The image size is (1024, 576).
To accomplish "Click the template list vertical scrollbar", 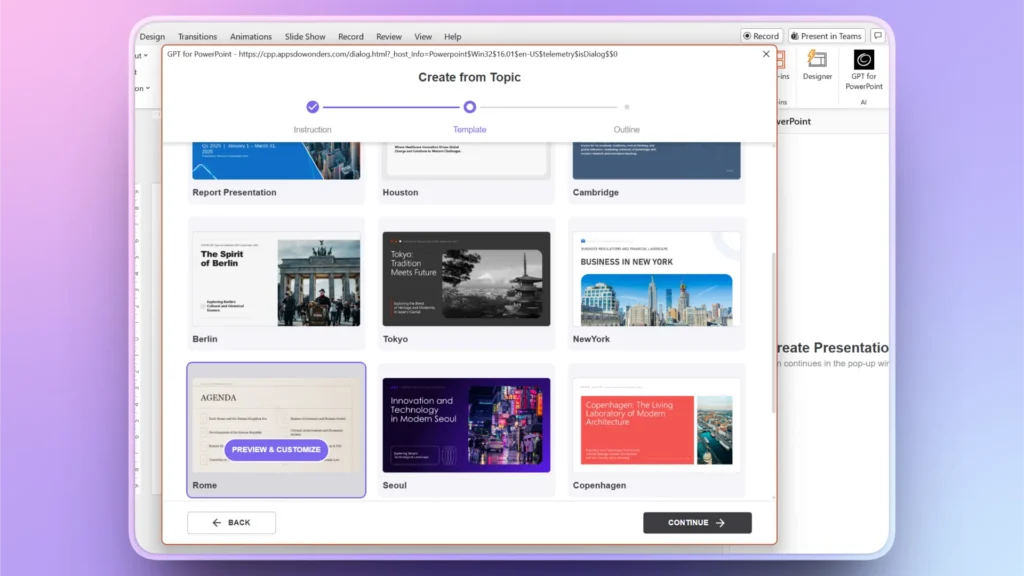I will 774,333.
